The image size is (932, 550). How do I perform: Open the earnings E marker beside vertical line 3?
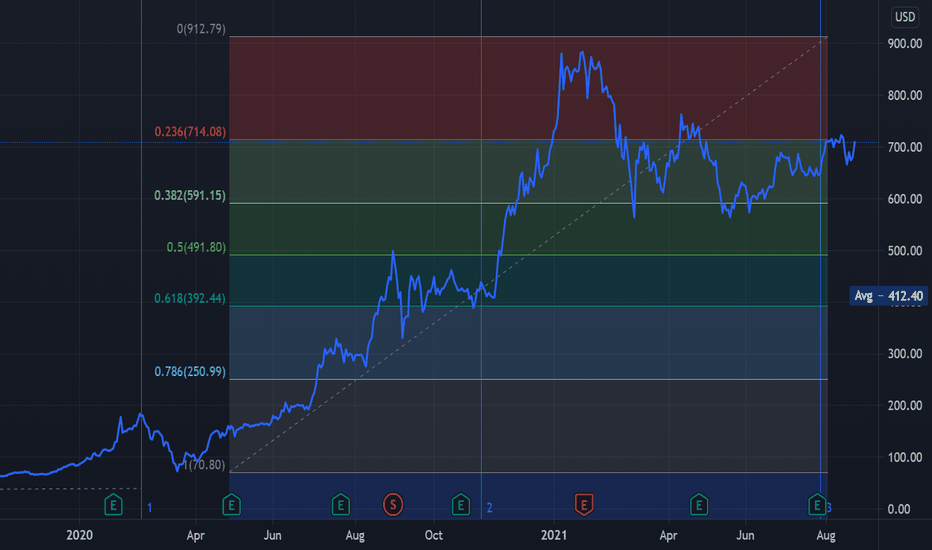click(817, 505)
